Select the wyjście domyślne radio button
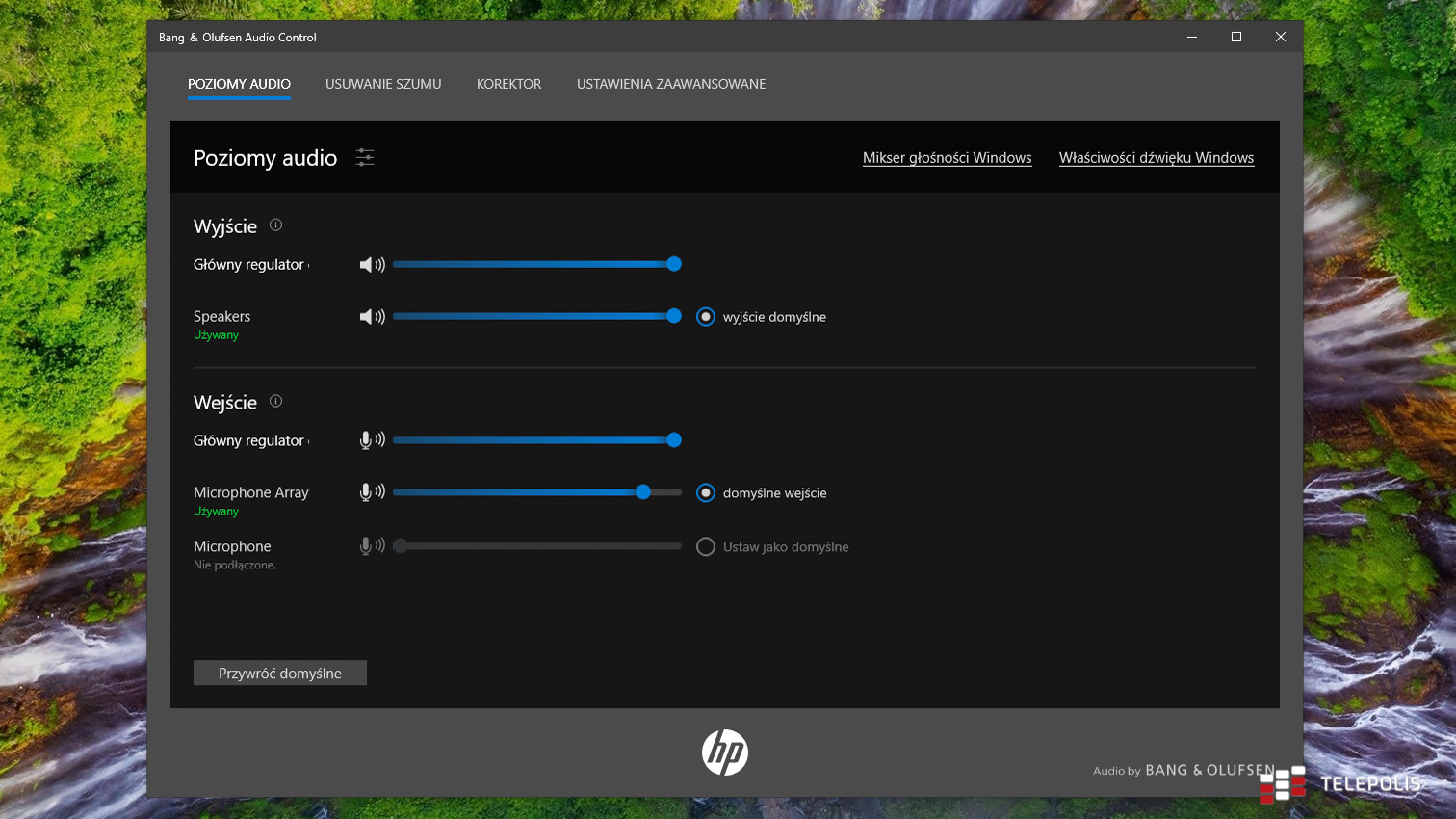This screenshot has height=819, width=1456. (x=706, y=317)
